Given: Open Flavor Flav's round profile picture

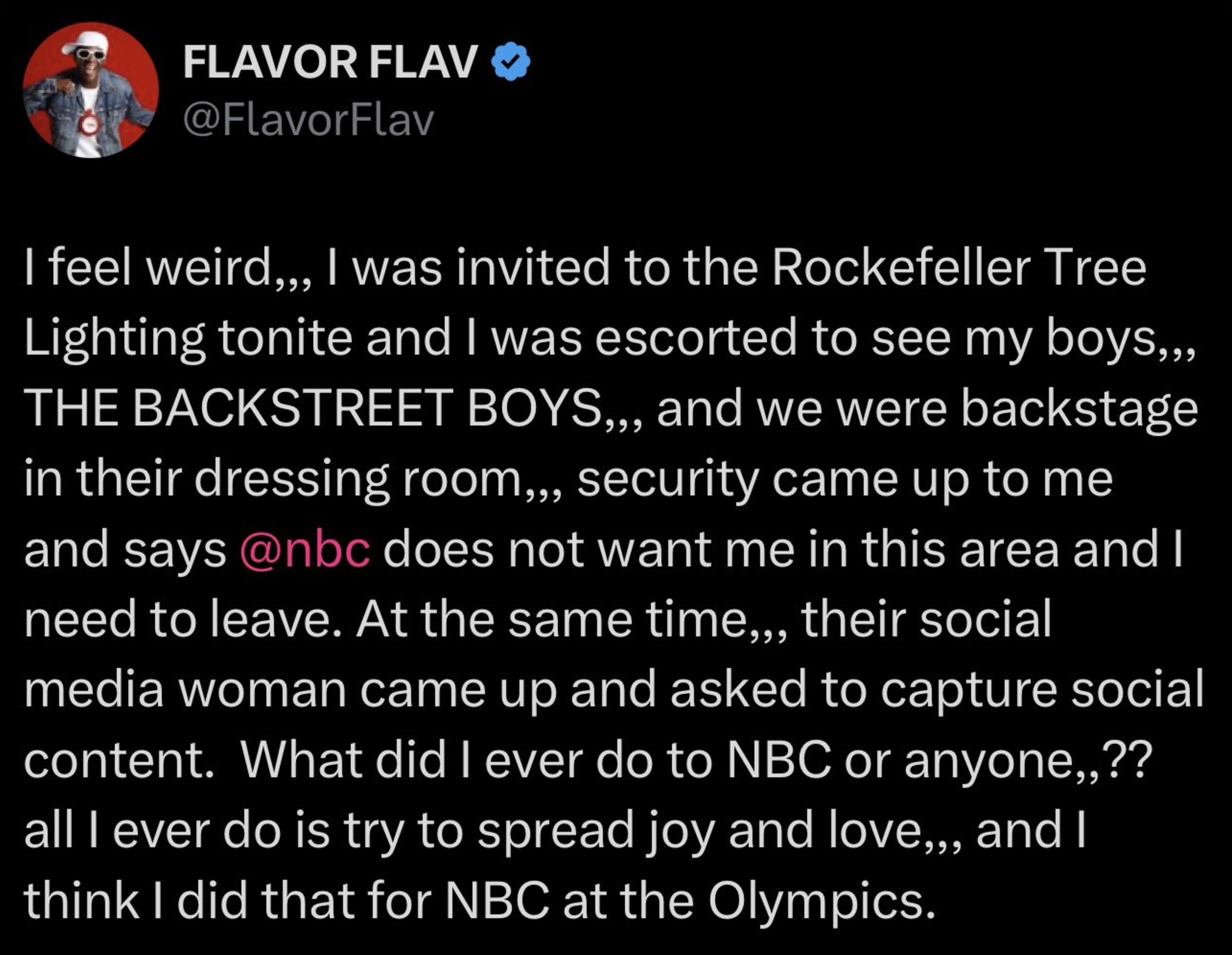Looking at the screenshot, I should pos(91,89).
